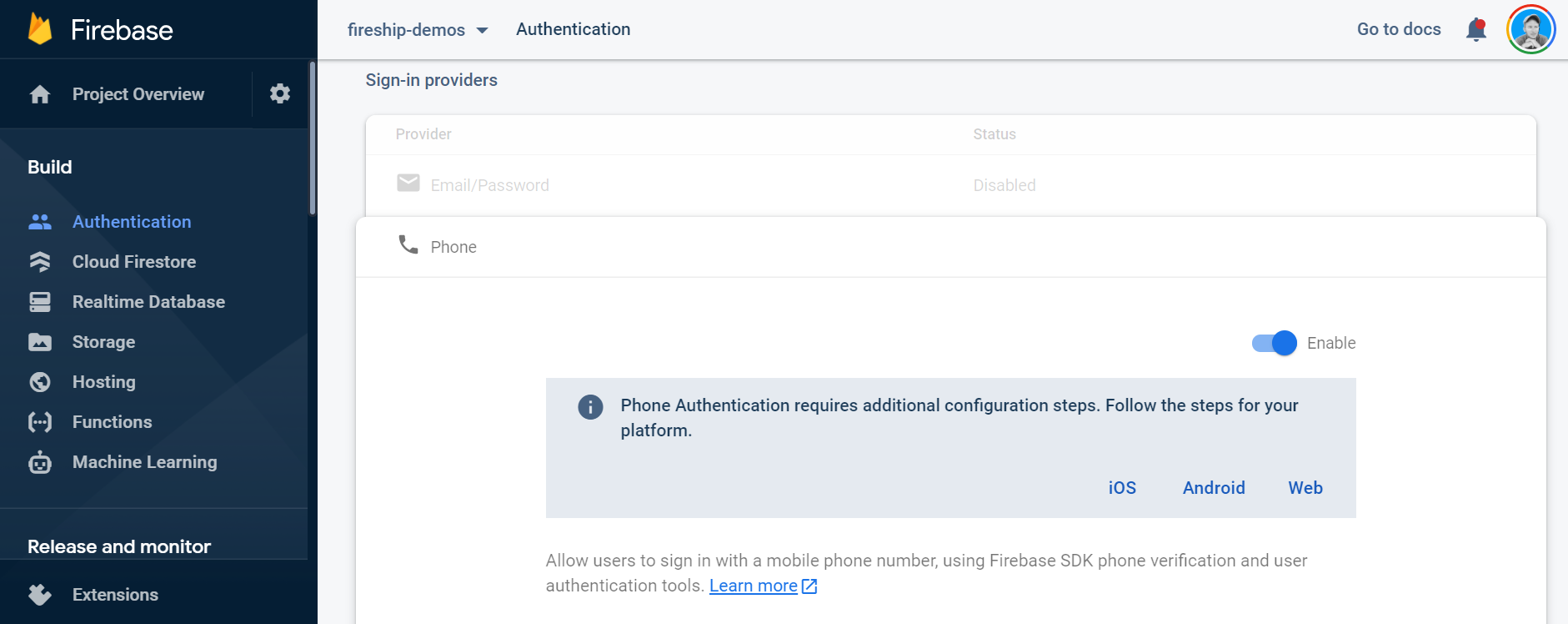
Task: Open project settings gear icon
Action: [280, 93]
